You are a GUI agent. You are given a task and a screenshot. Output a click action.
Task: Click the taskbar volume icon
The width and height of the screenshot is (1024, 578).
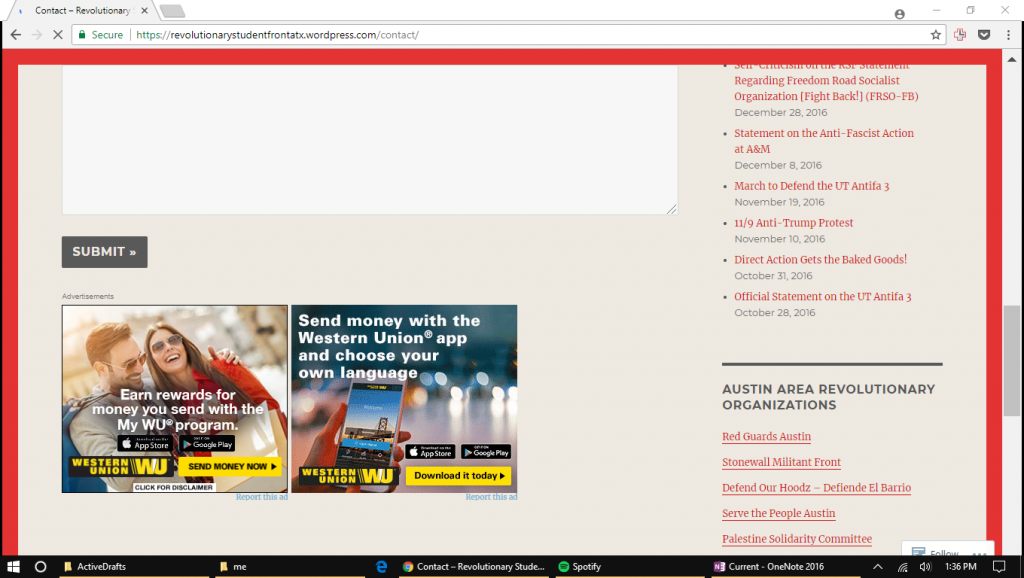click(925, 566)
